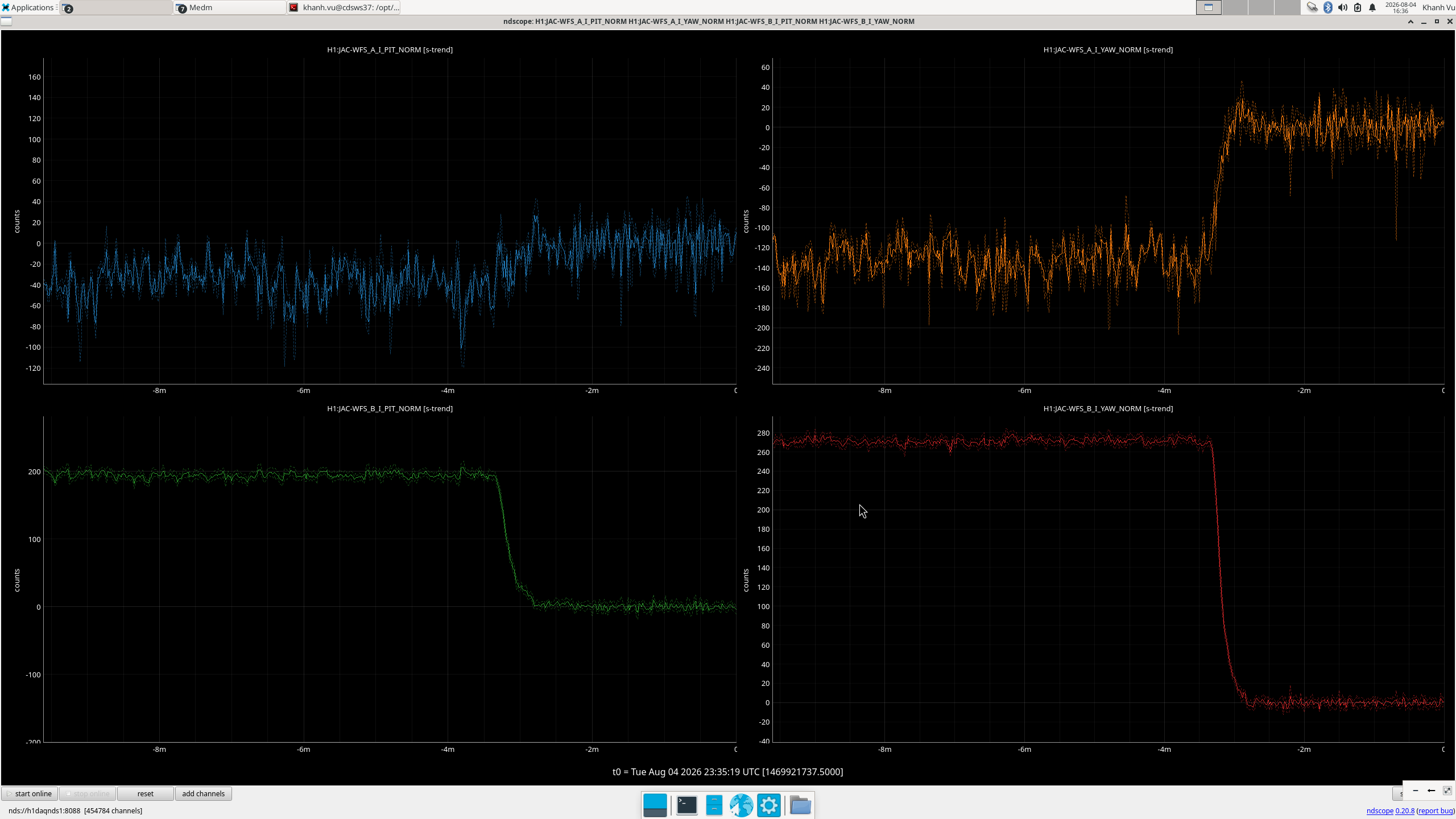Click the power manager battery icon
The image size is (1456, 819).
click(1358, 7)
